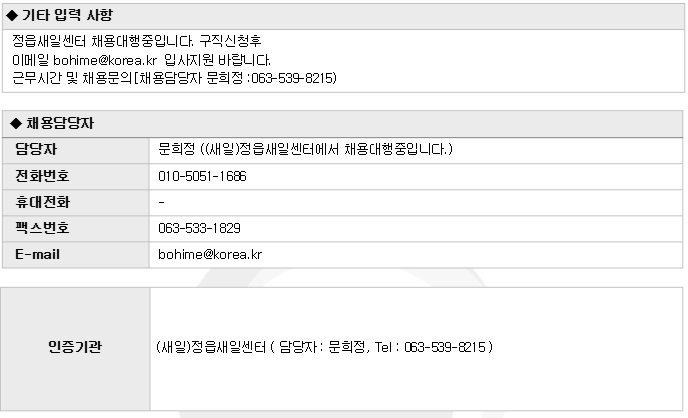Click the fax number 063-533-1829
This screenshot has height=418, width=688.
pyautogui.click(x=199, y=228)
